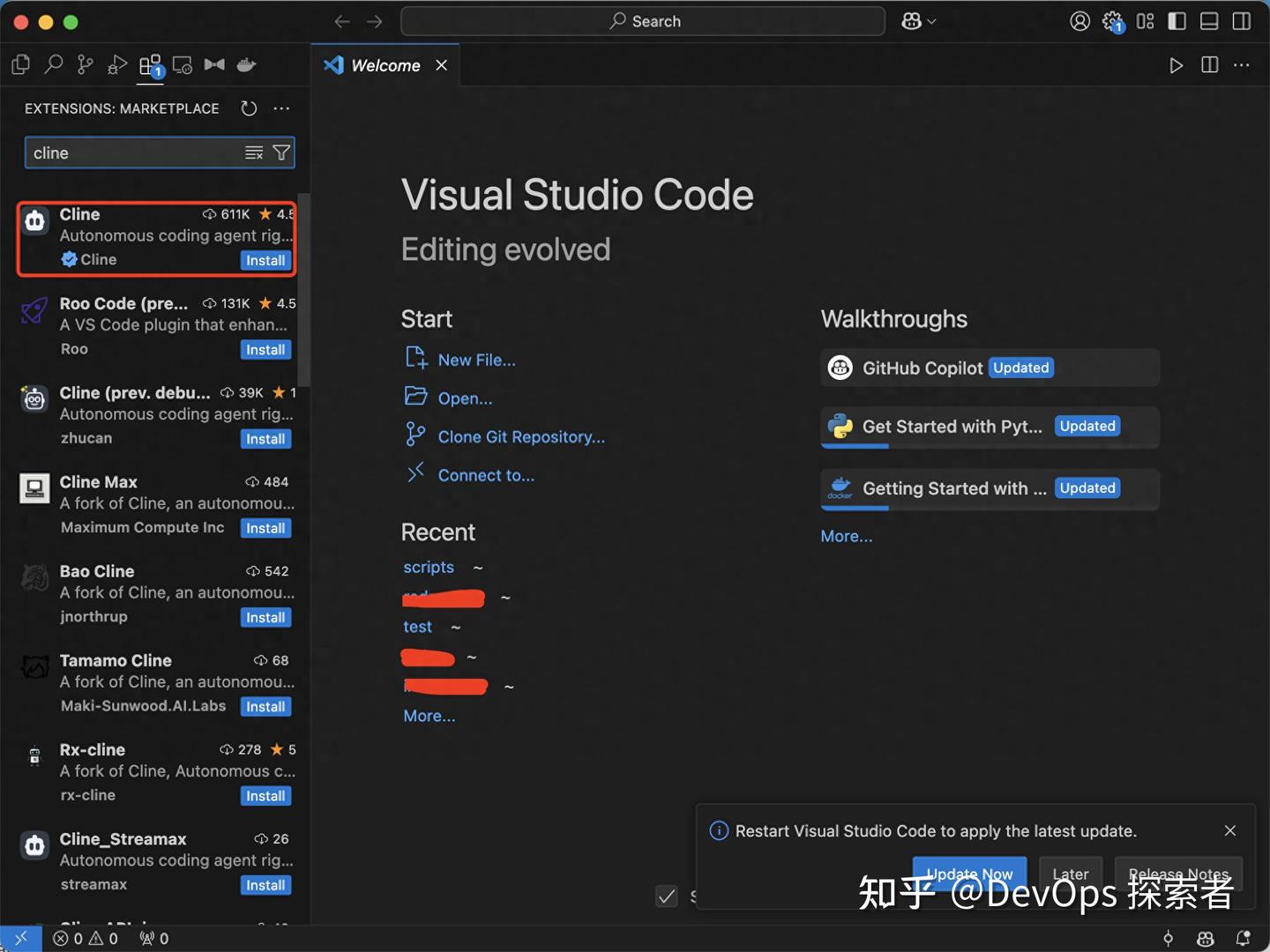
Task: Open the Explorer view in activity bar
Action: click(x=20, y=64)
